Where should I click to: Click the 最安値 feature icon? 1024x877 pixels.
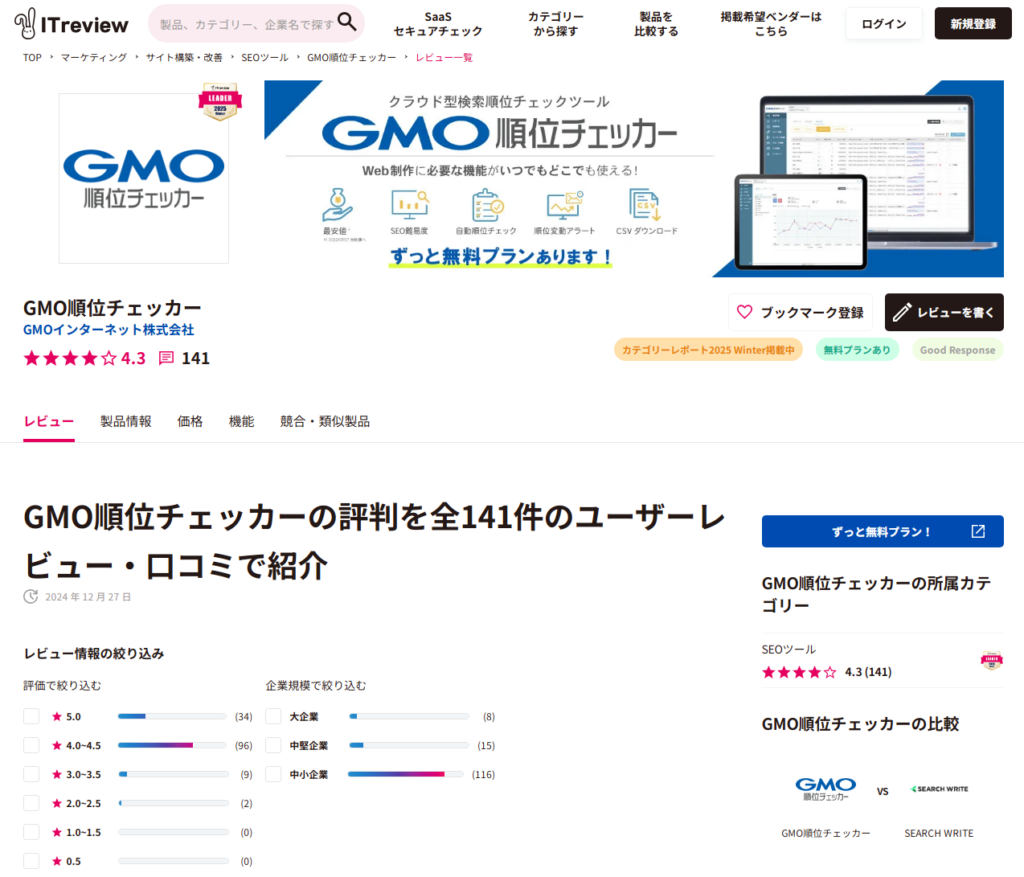pos(337,205)
